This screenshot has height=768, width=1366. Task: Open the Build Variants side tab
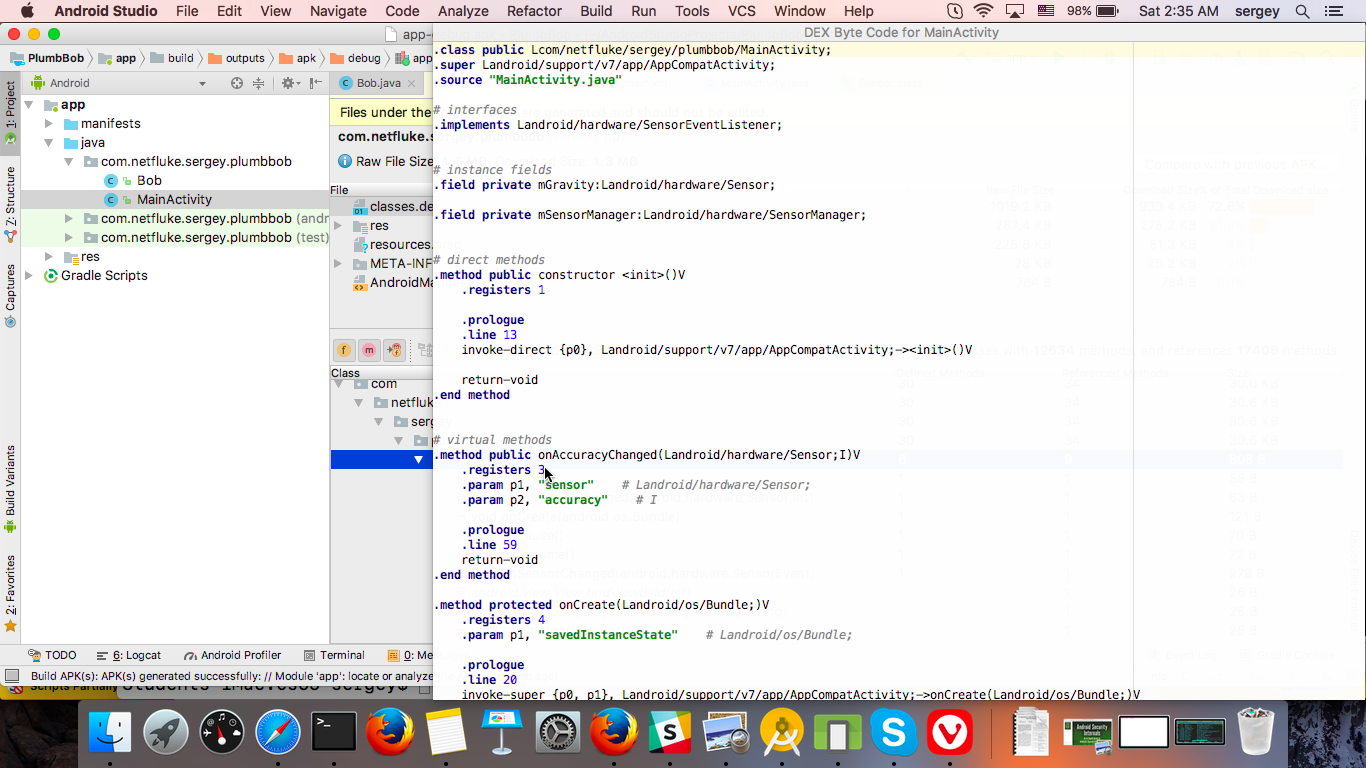coord(10,488)
